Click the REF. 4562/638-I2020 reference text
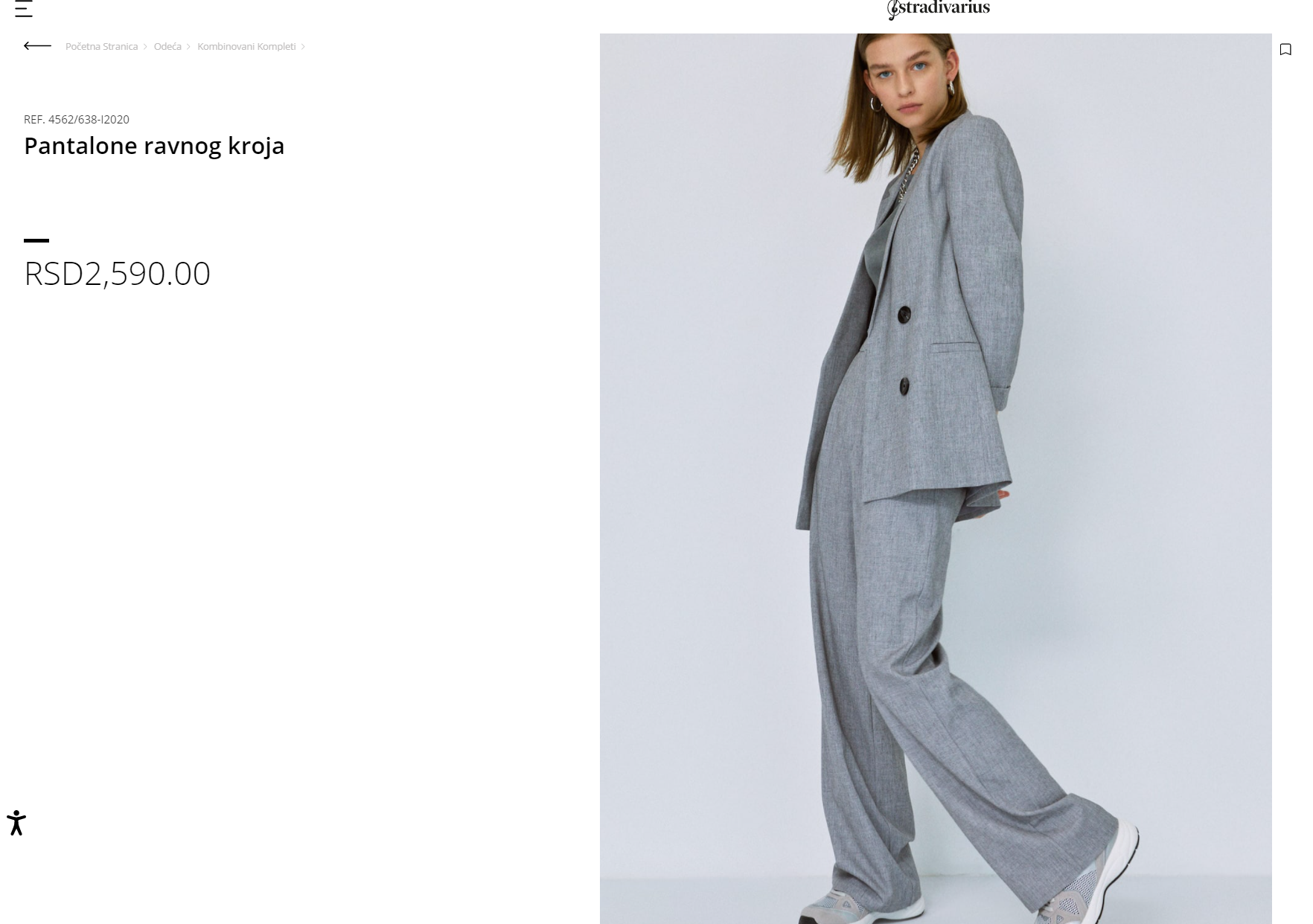Image resolution: width=1313 pixels, height=924 pixels. tap(77, 119)
